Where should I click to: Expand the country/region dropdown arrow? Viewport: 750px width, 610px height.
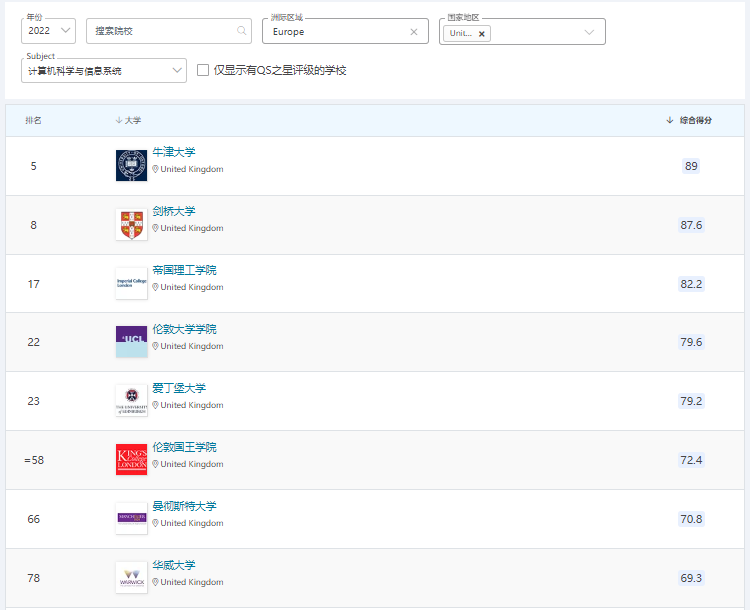[x=589, y=32]
